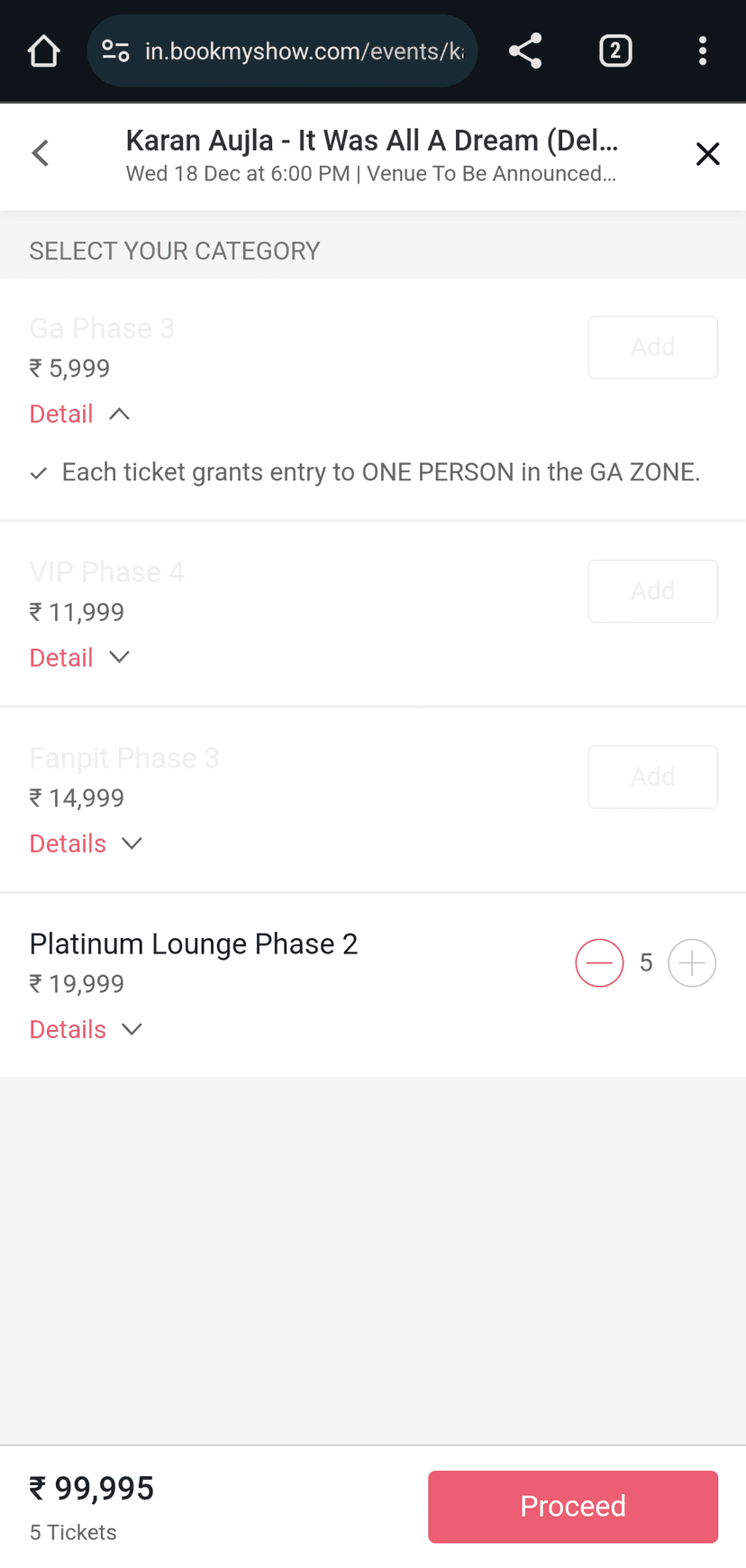
Task: Open the tab switcher showing 2 tabs
Action: 615,51
